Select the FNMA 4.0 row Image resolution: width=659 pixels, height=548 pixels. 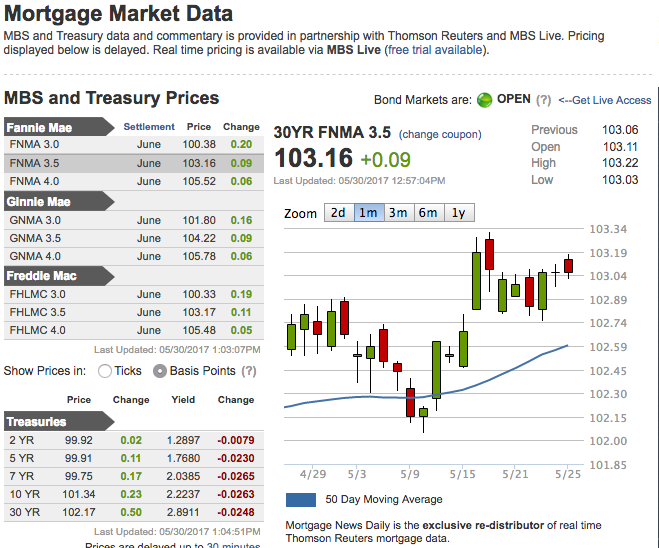pos(134,182)
